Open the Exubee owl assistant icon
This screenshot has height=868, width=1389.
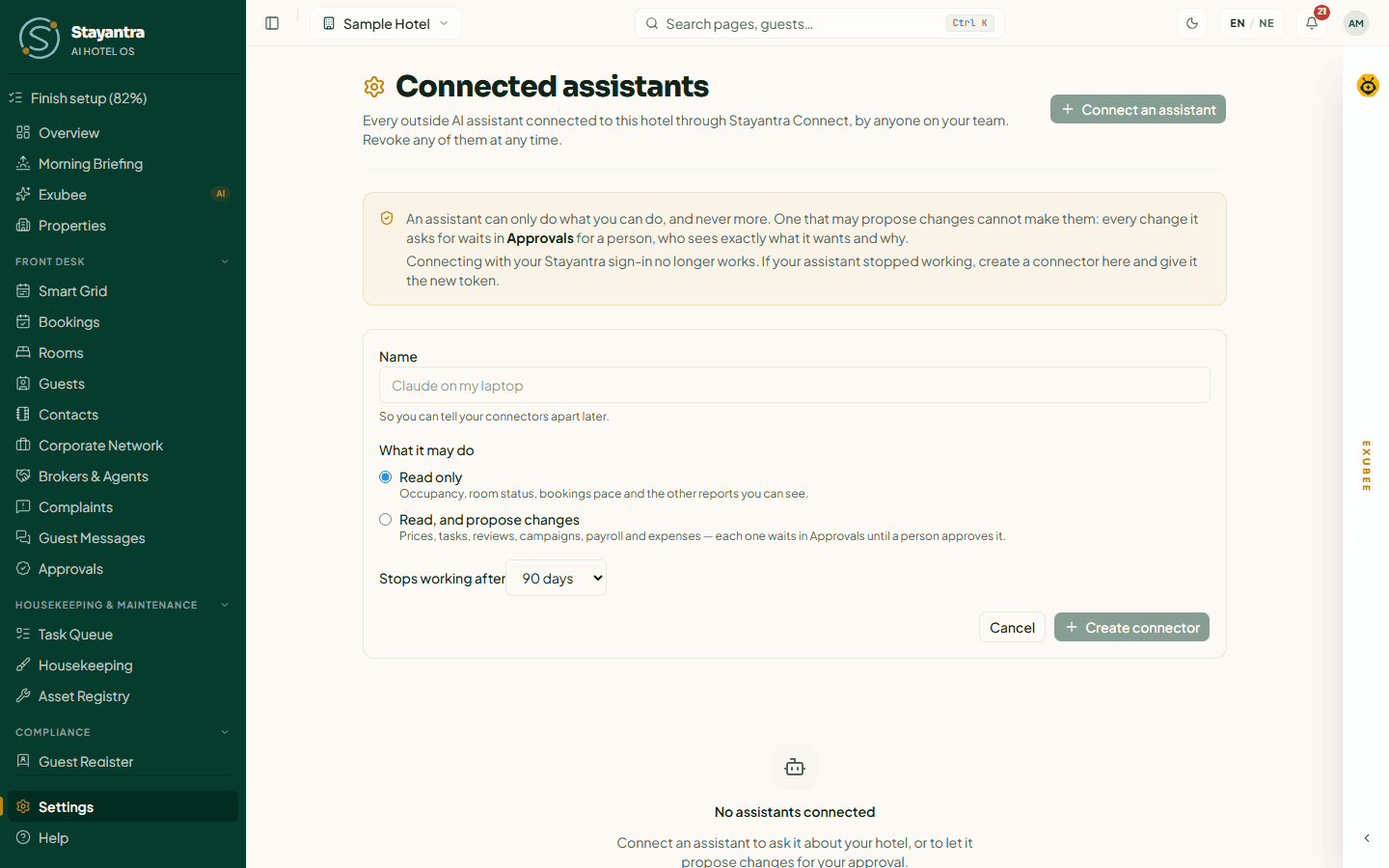click(x=1368, y=86)
